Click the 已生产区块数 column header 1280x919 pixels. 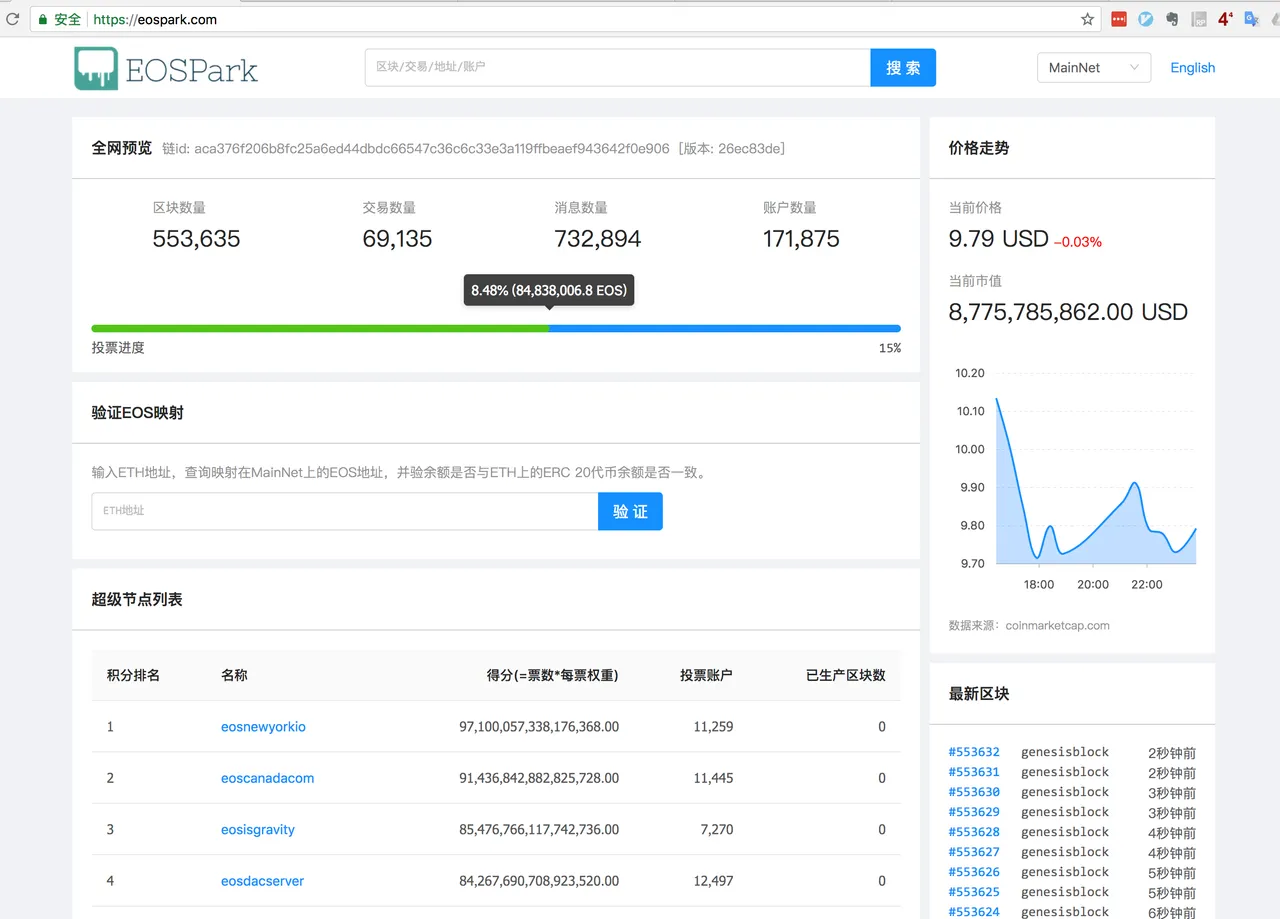pos(846,675)
